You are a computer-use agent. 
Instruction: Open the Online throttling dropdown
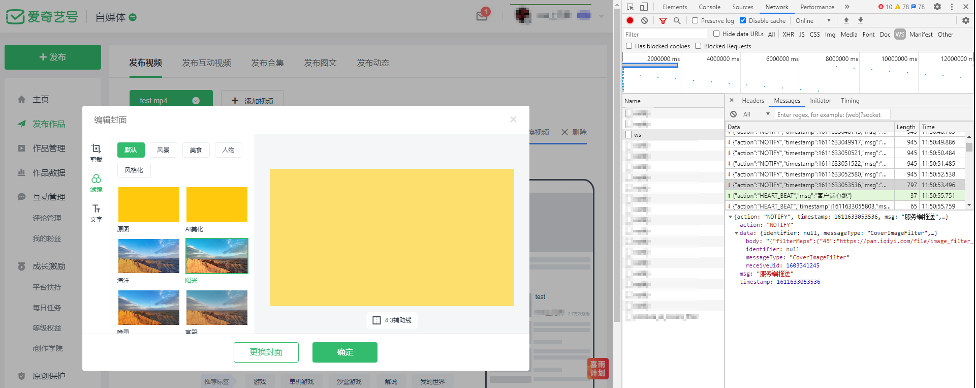(x=813, y=21)
